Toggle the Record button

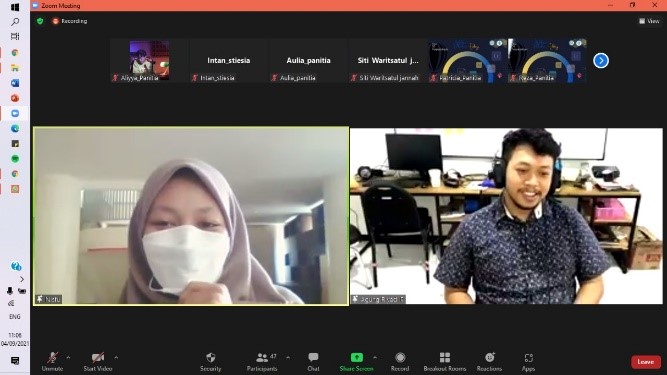(x=400, y=361)
